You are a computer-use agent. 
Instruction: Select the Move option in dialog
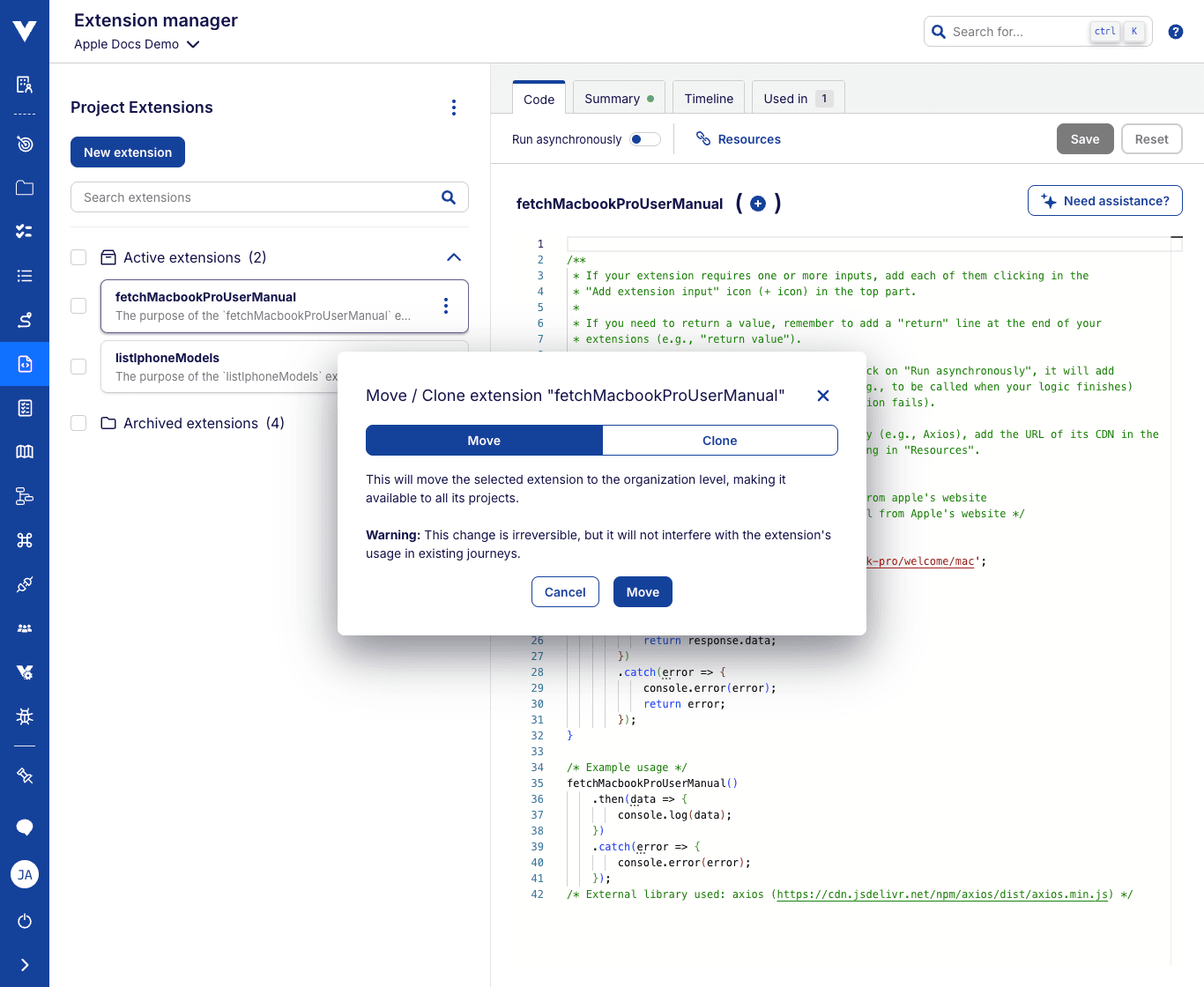click(x=484, y=441)
